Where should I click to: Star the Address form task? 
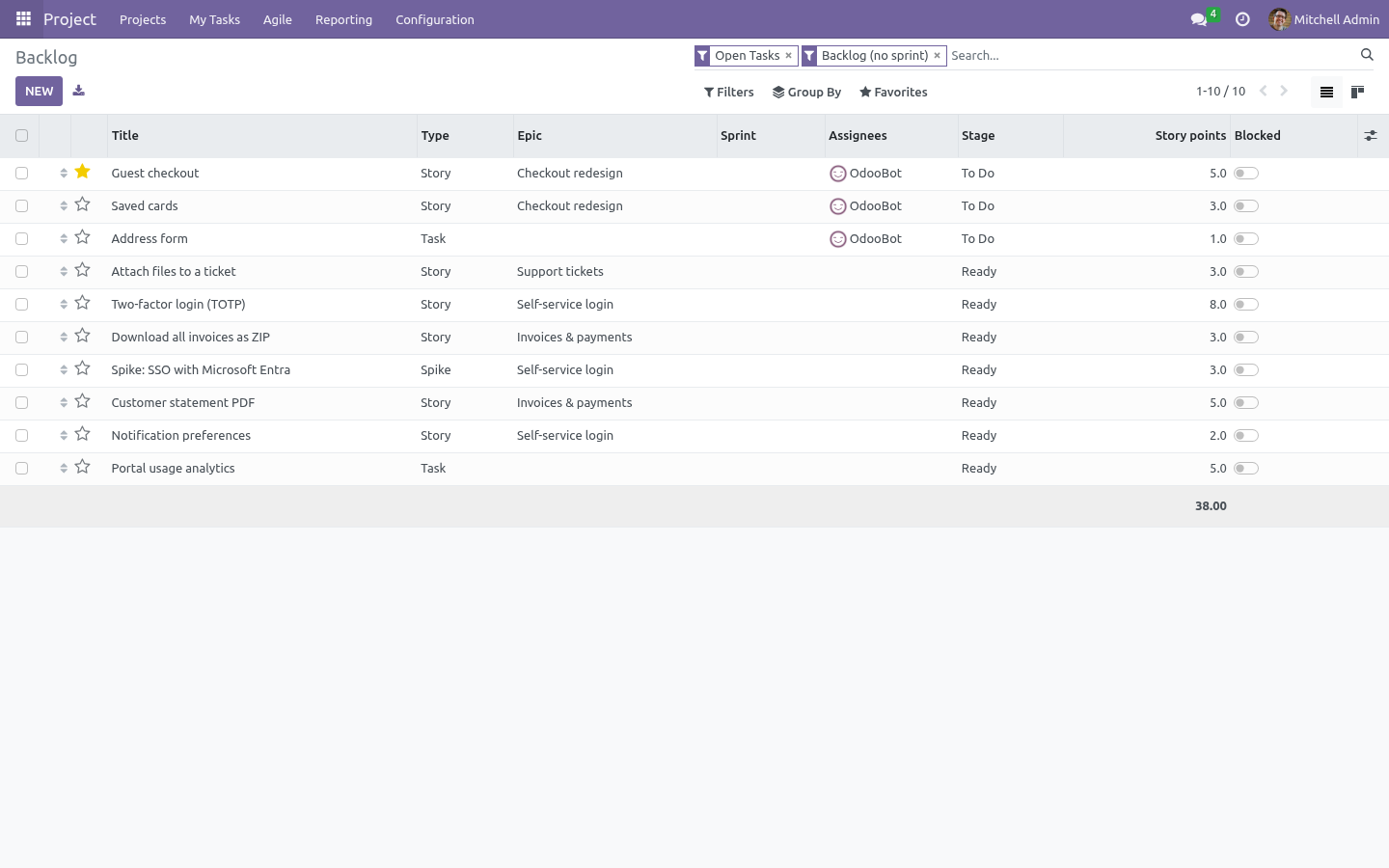(x=83, y=237)
